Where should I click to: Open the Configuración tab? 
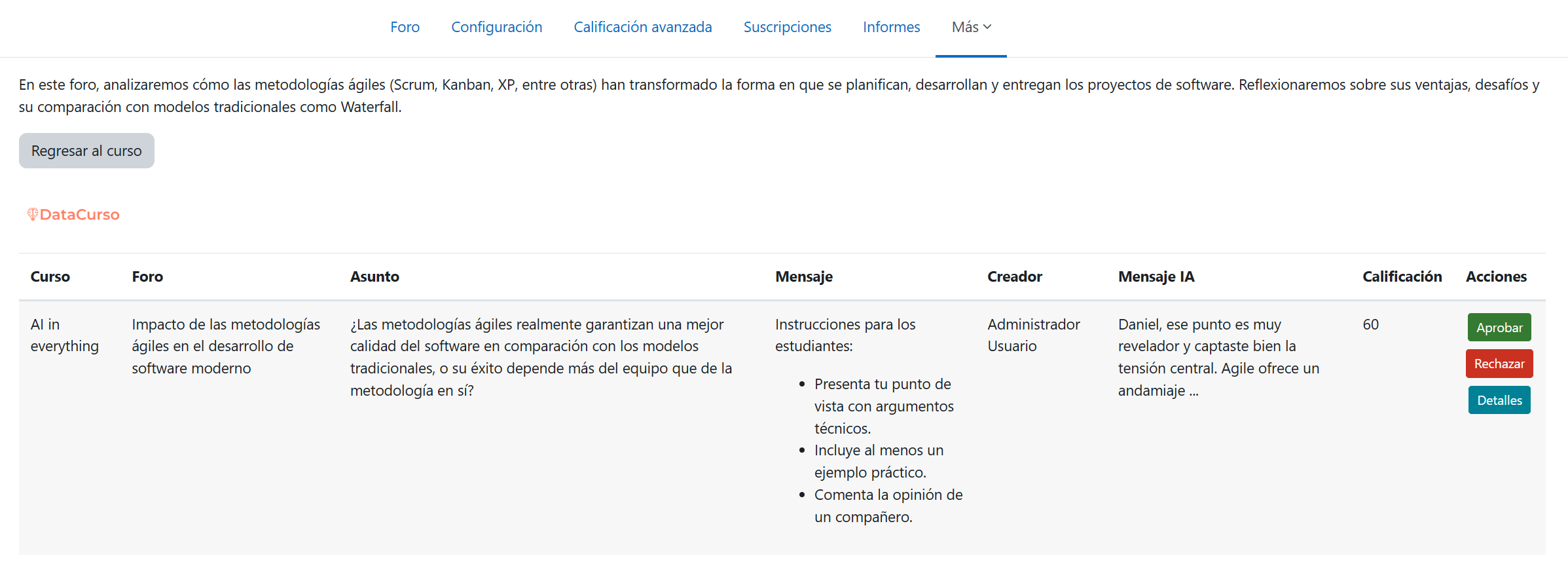point(496,27)
